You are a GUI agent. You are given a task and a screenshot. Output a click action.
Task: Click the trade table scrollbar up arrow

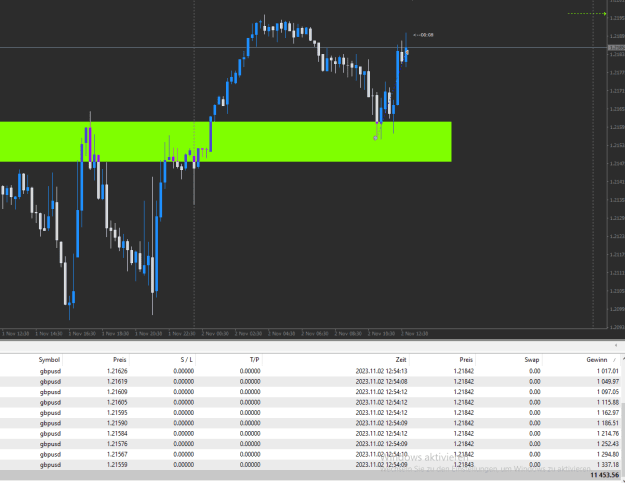[x=623, y=359]
